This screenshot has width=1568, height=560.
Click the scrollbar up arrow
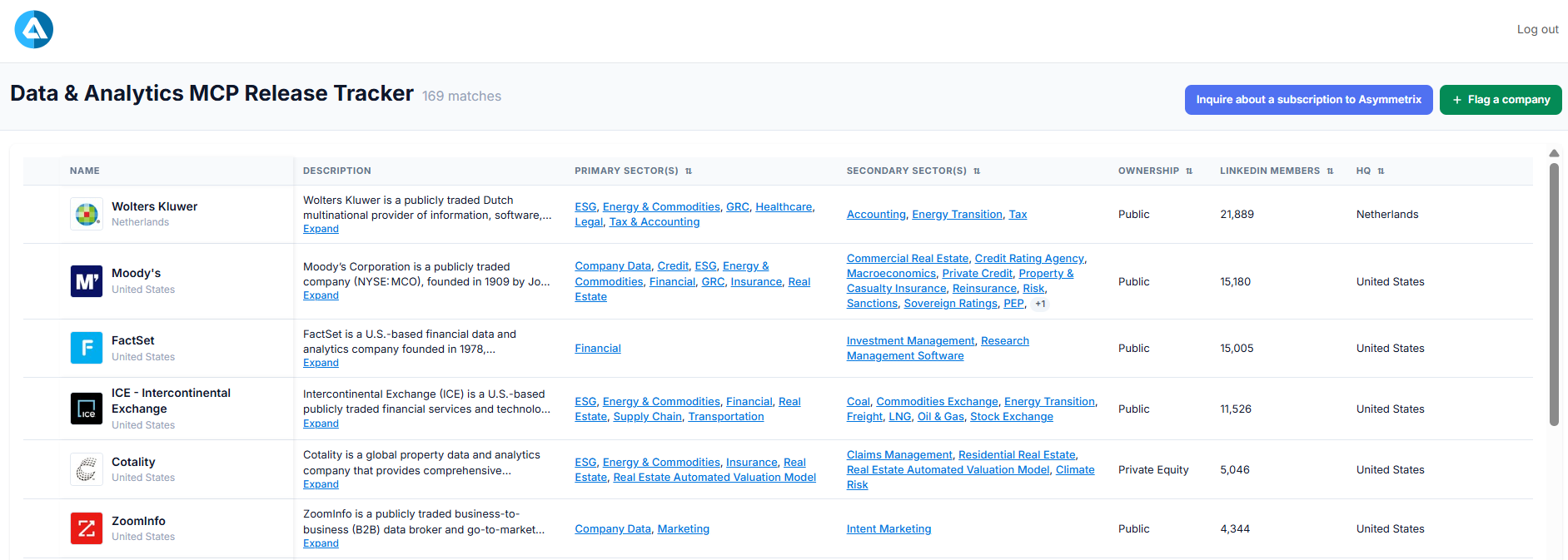(x=1554, y=153)
